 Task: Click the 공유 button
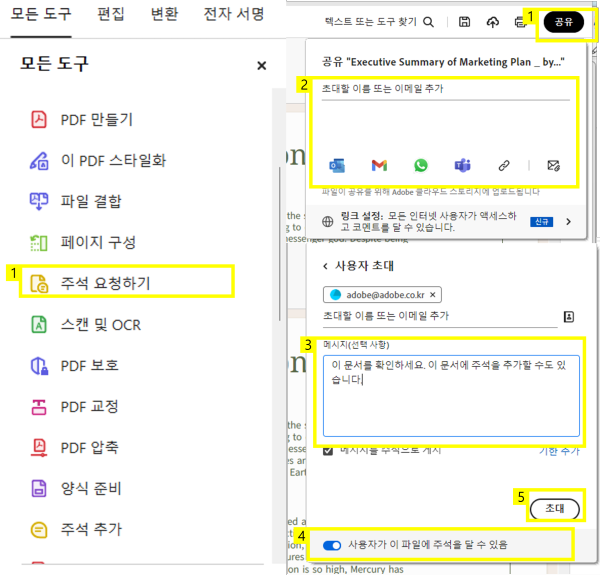tap(564, 22)
